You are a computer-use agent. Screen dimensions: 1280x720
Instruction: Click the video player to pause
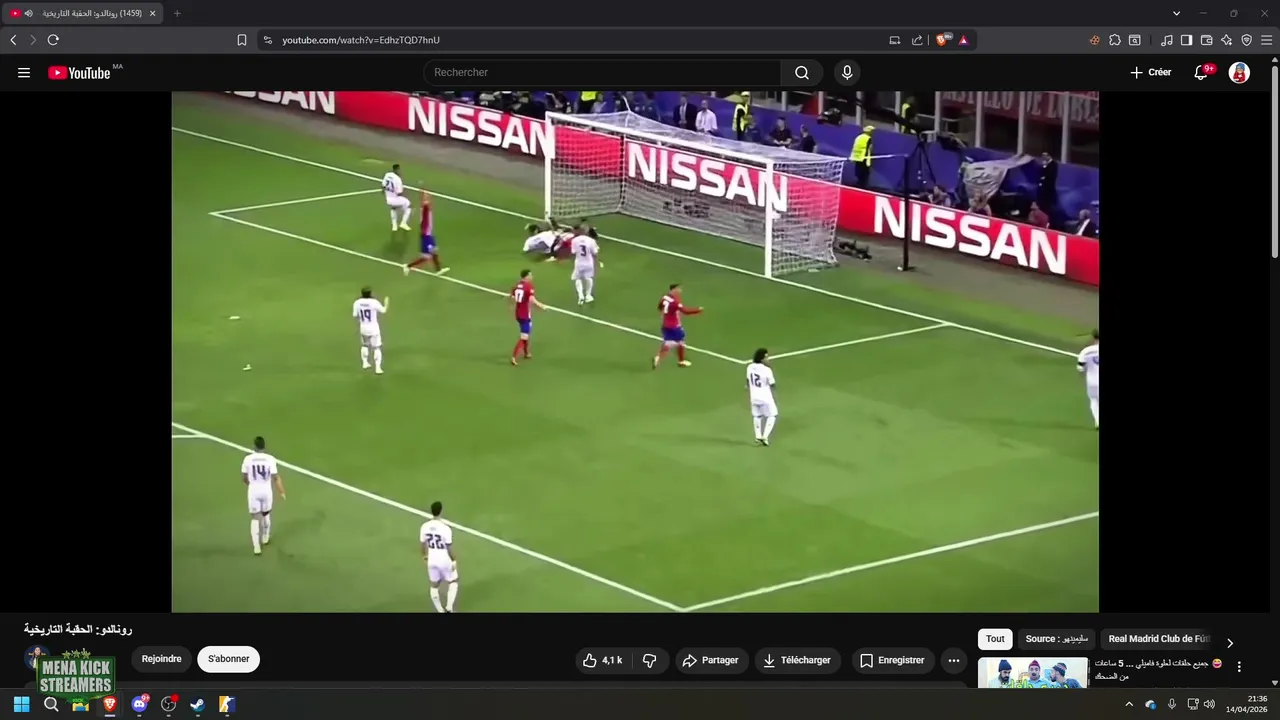click(635, 351)
